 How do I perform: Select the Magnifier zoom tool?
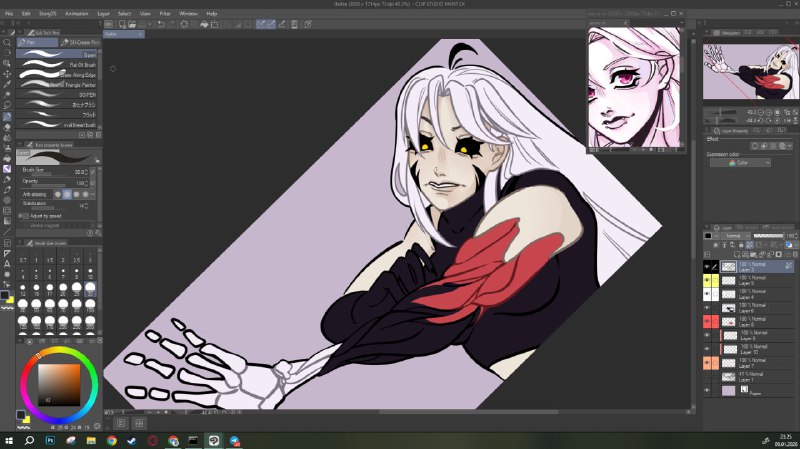7,42
